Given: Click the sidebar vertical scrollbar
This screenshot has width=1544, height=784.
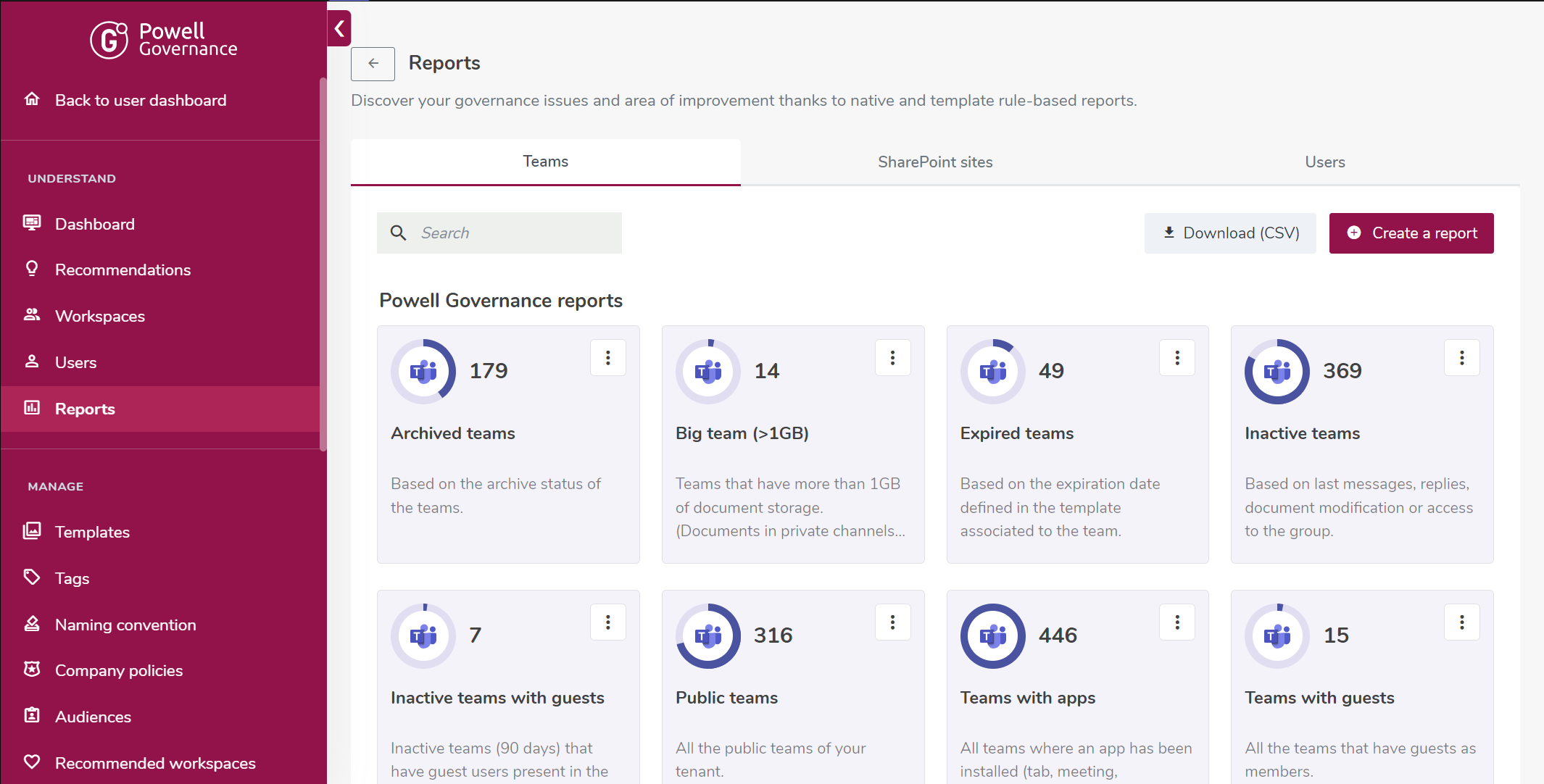Looking at the screenshot, I should tap(323, 264).
